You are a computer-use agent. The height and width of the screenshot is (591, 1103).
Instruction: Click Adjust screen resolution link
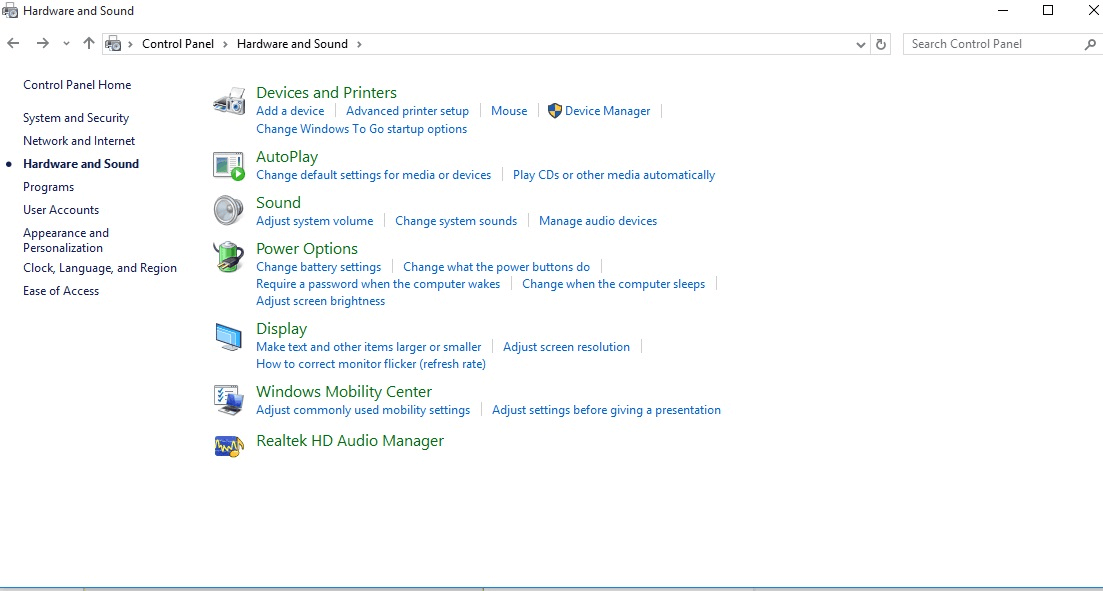point(566,347)
